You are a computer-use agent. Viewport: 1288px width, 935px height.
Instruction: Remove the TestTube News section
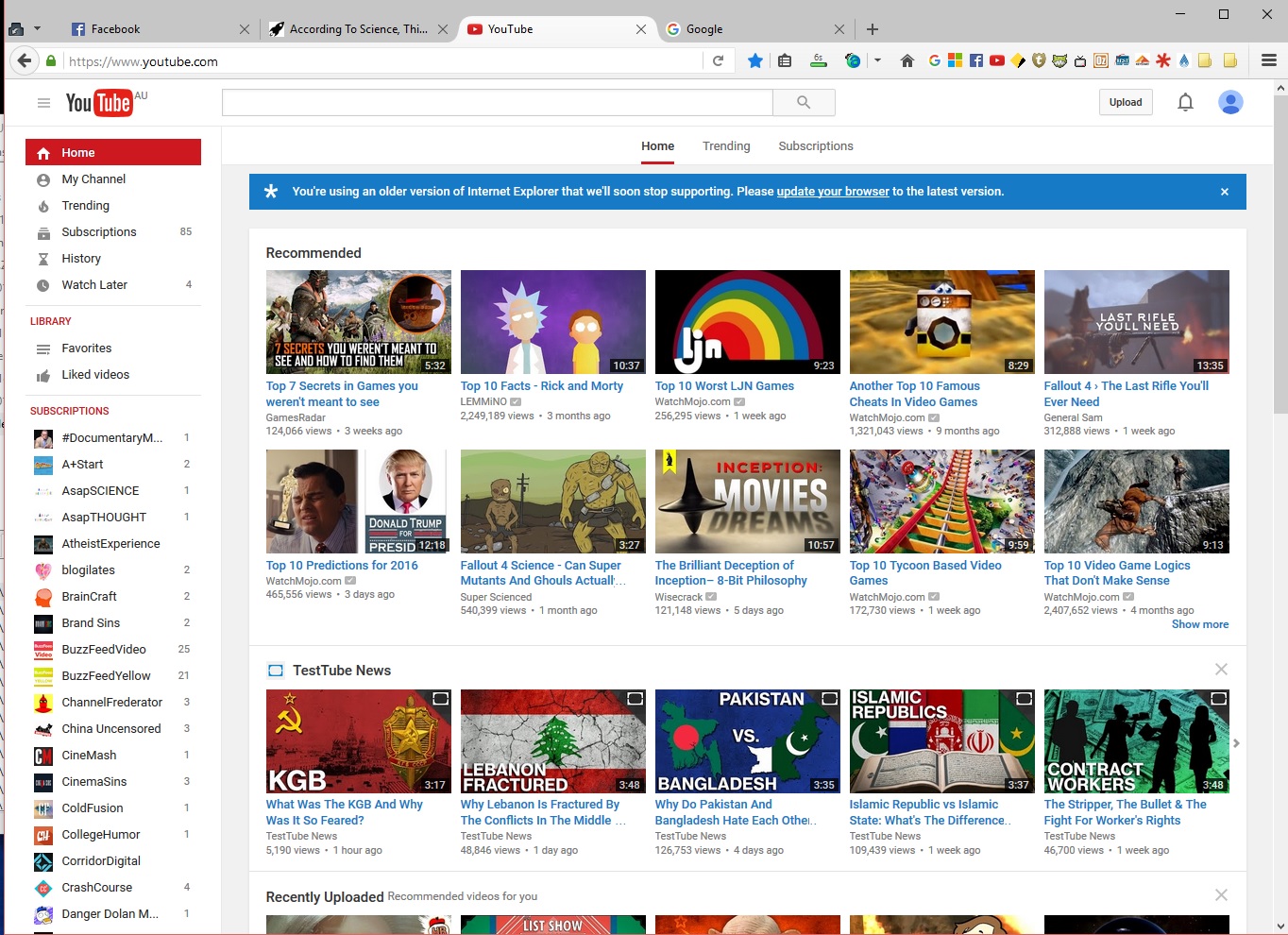click(1221, 670)
